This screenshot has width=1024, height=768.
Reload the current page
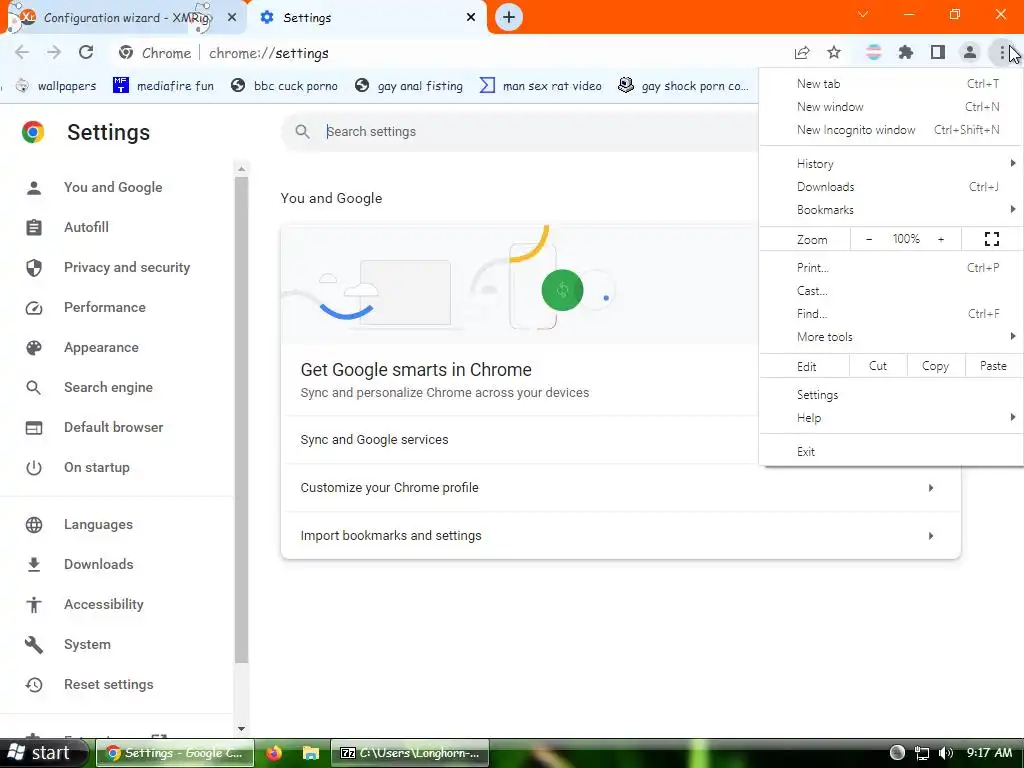86,52
